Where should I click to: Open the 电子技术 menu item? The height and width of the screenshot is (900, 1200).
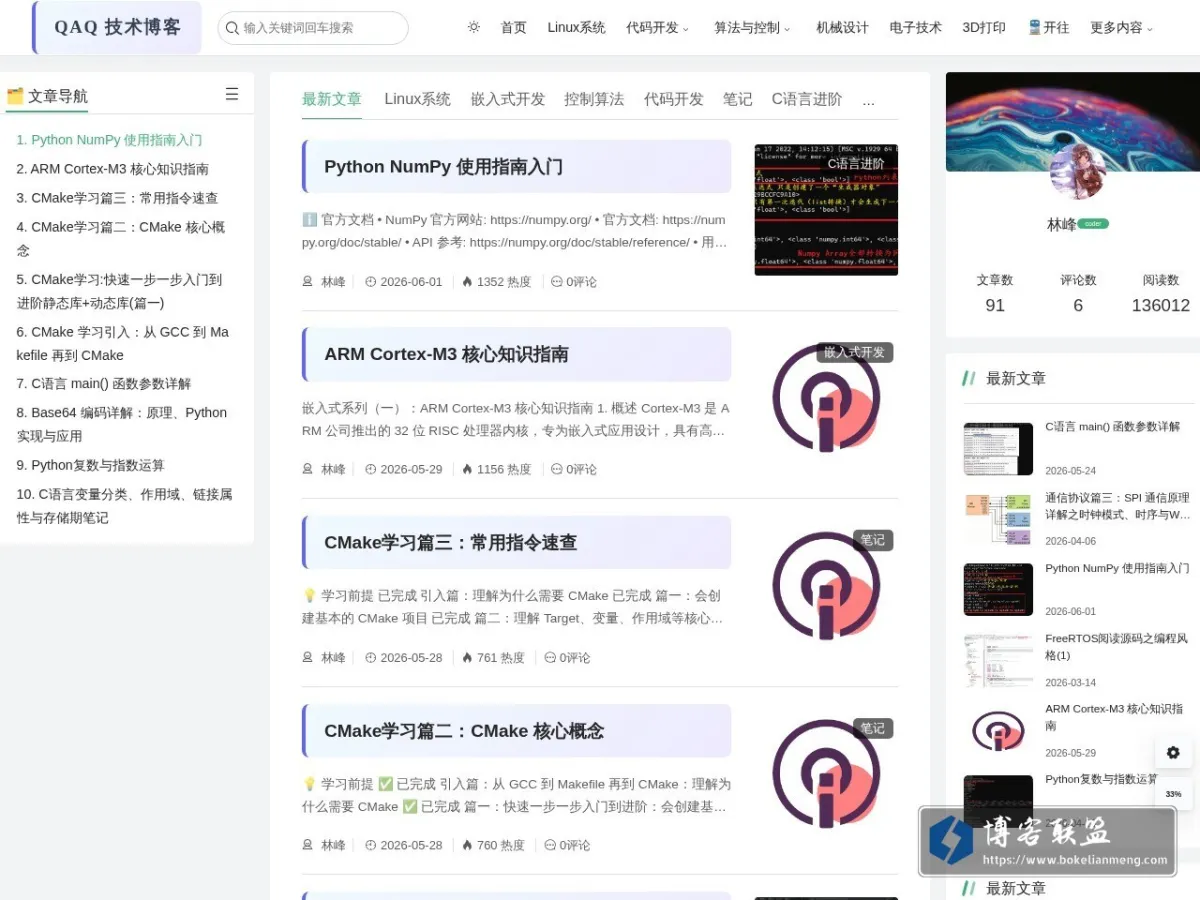point(915,27)
